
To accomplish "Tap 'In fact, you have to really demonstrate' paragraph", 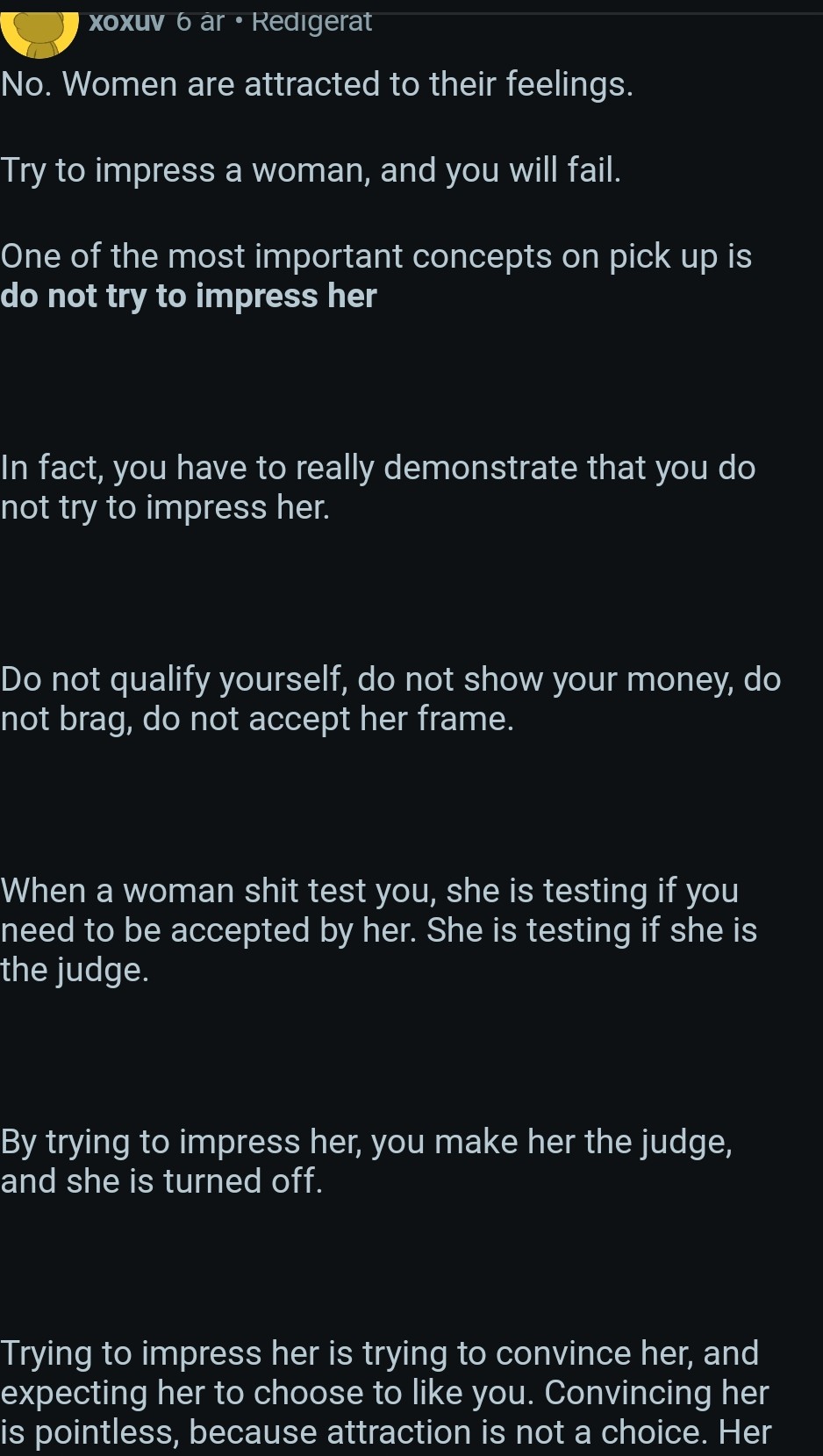I will click(x=378, y=487).
